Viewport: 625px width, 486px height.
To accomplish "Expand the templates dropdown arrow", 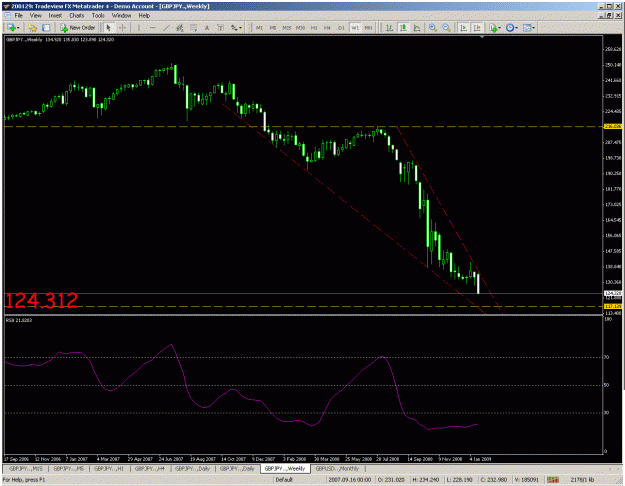I will 534,28.
